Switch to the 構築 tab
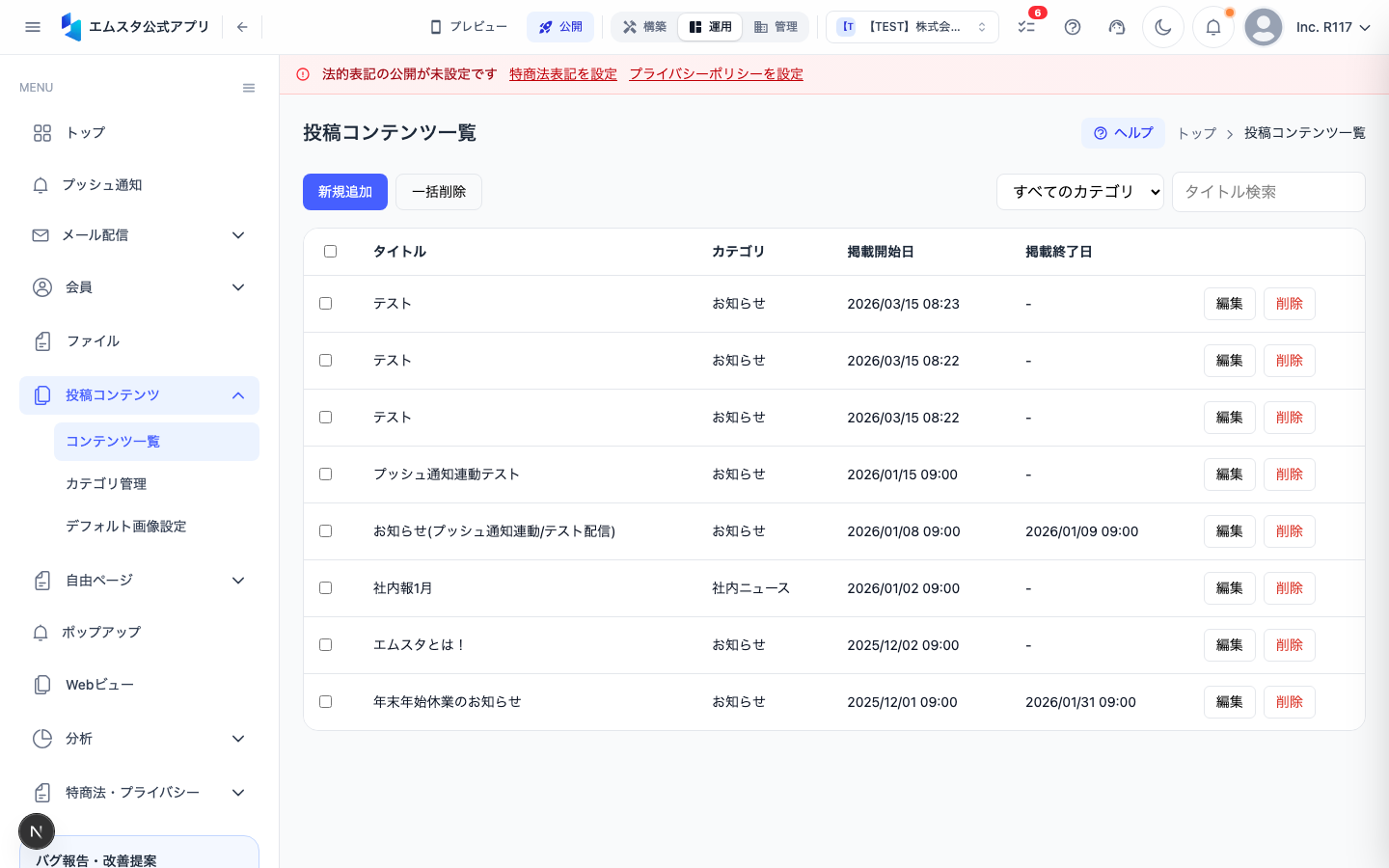This screenshot has height=868, width=1389. [644, 27]
